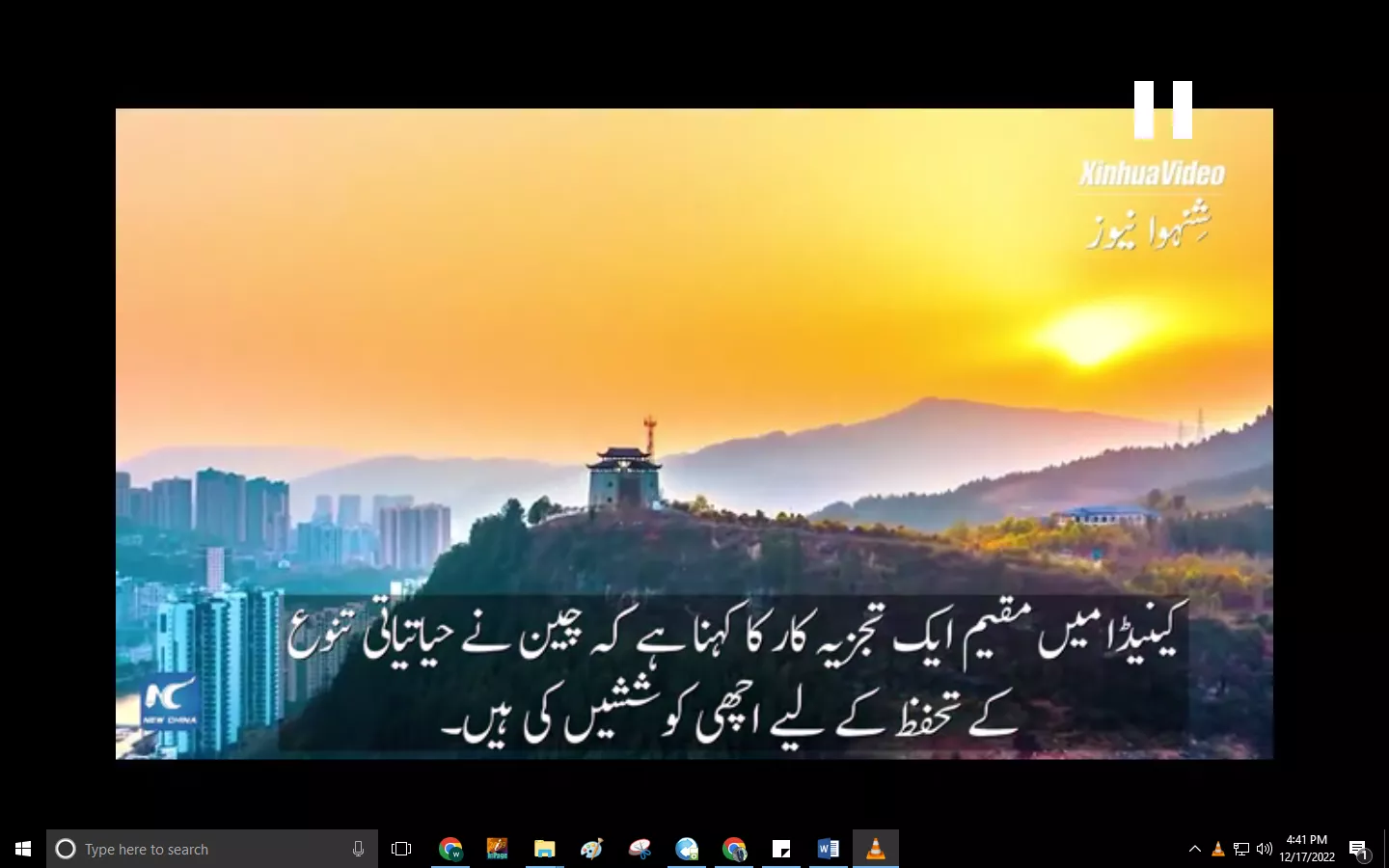
Task: Open network status from system tray
Action: point(1241,849)
